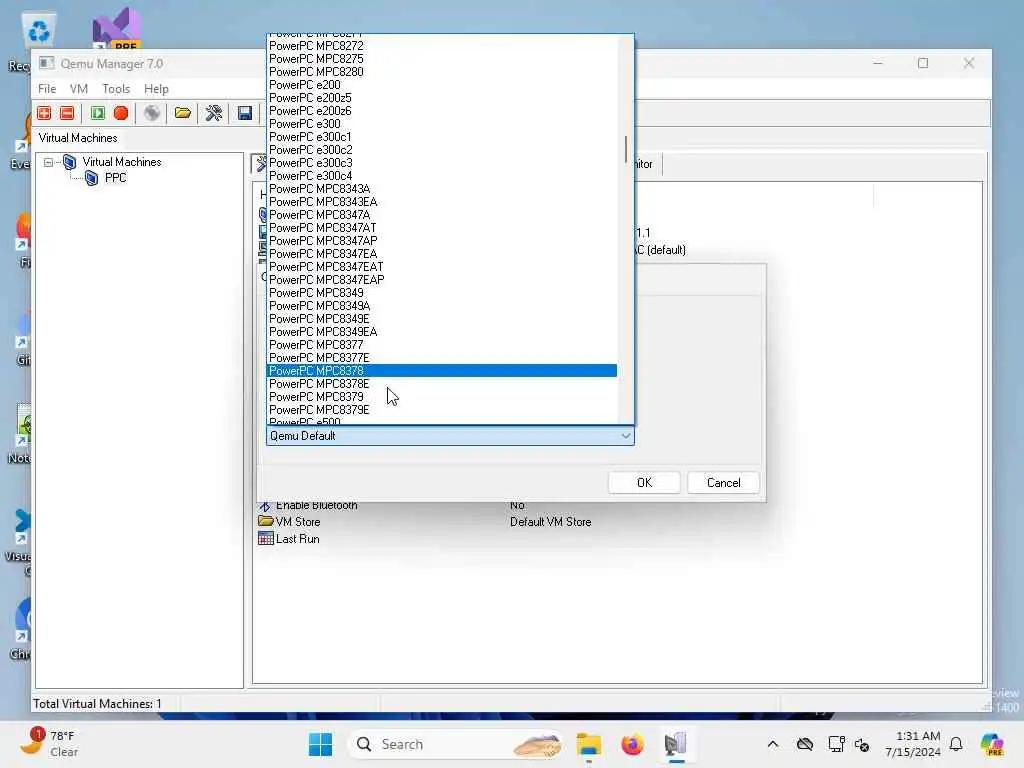Open the File menu

point(46,89)
